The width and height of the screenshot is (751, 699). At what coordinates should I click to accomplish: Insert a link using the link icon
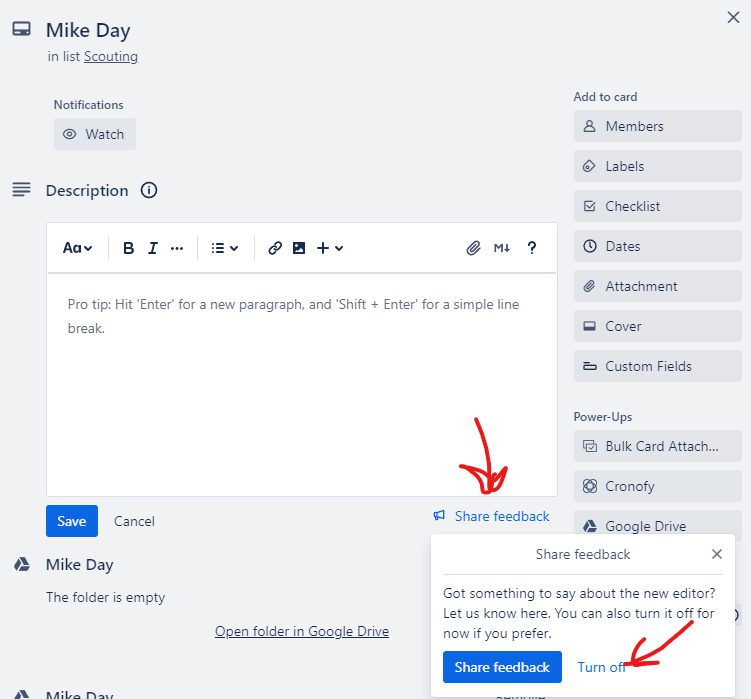(x=275, y=248)
